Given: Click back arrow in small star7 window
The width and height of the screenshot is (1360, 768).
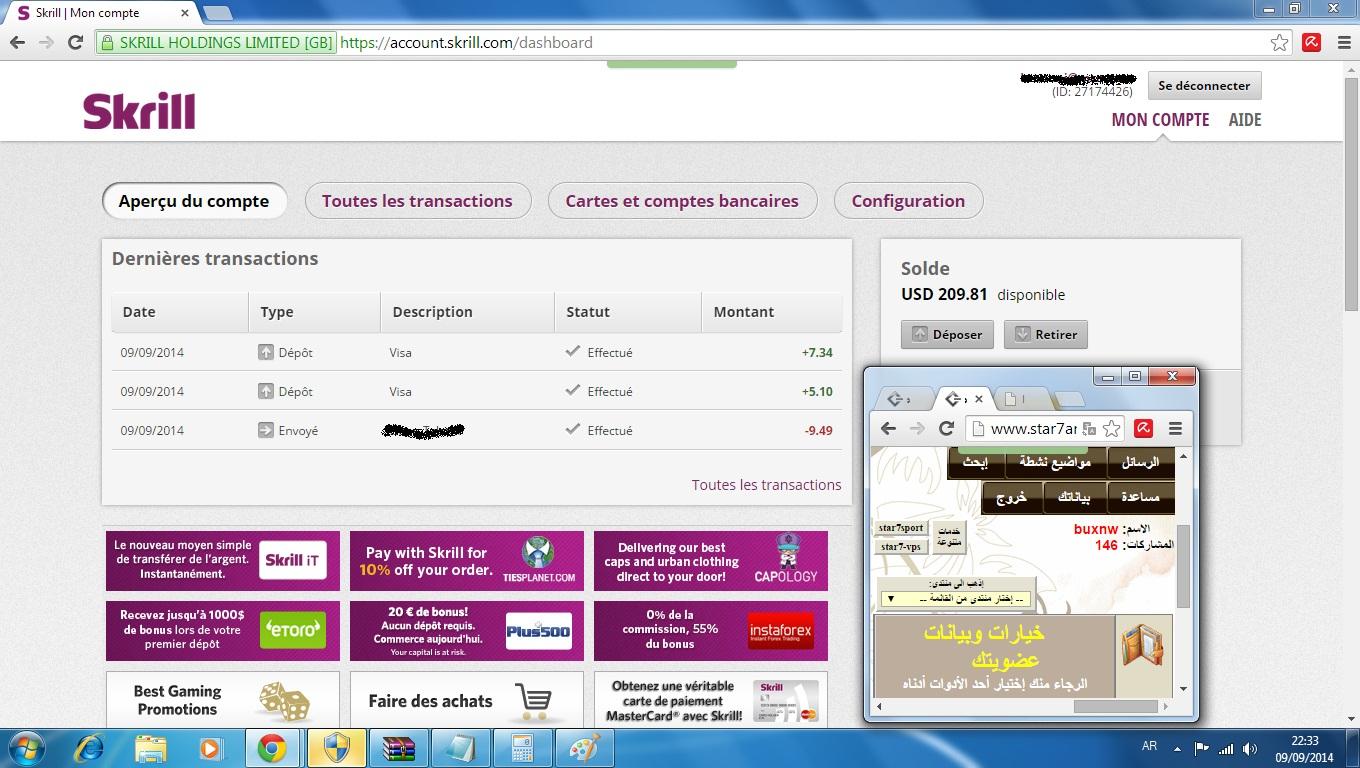Looking at the screenshot, I should click(888, 428).
